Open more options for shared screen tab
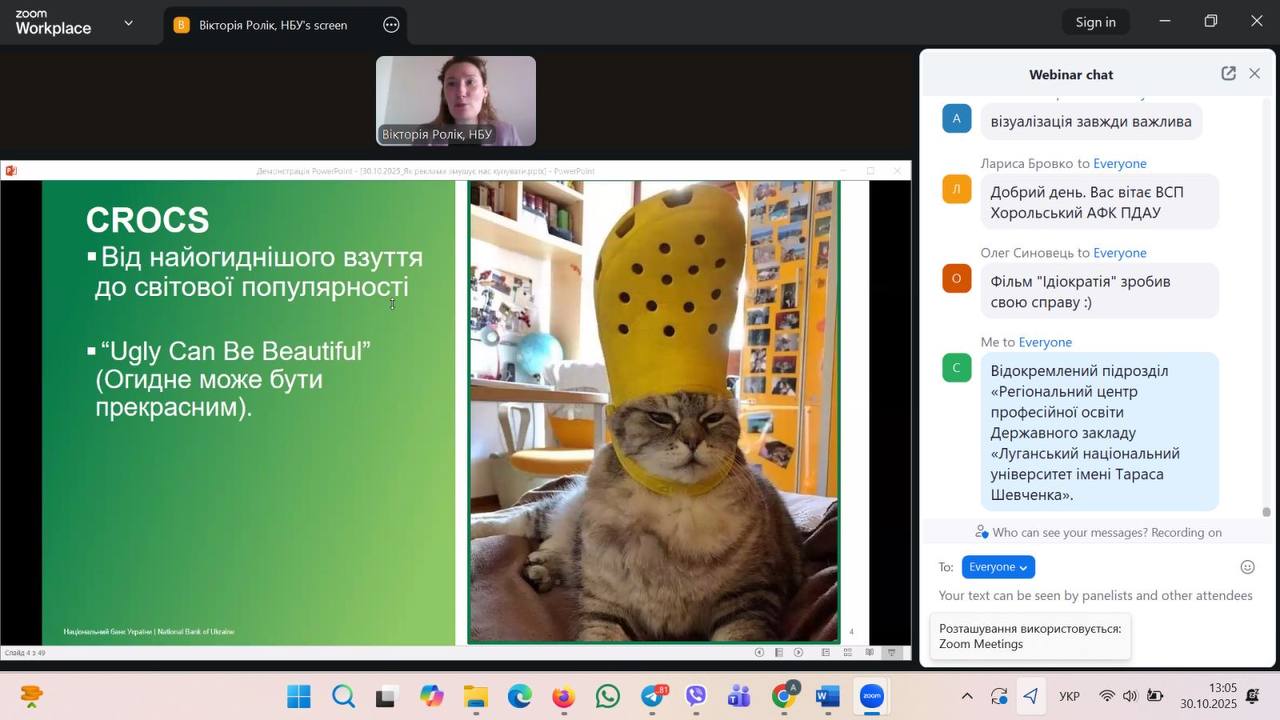 point(391,25)
